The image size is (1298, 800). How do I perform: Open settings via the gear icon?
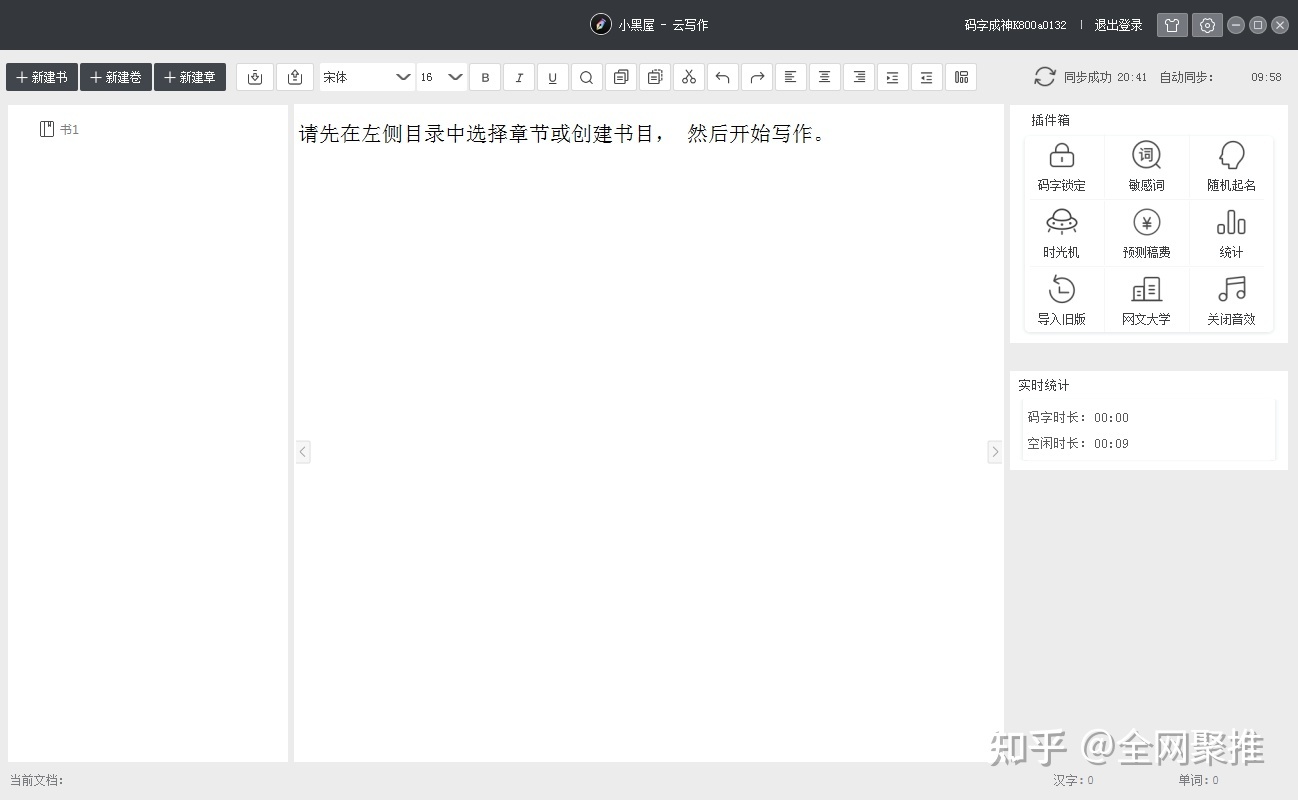1207,25
